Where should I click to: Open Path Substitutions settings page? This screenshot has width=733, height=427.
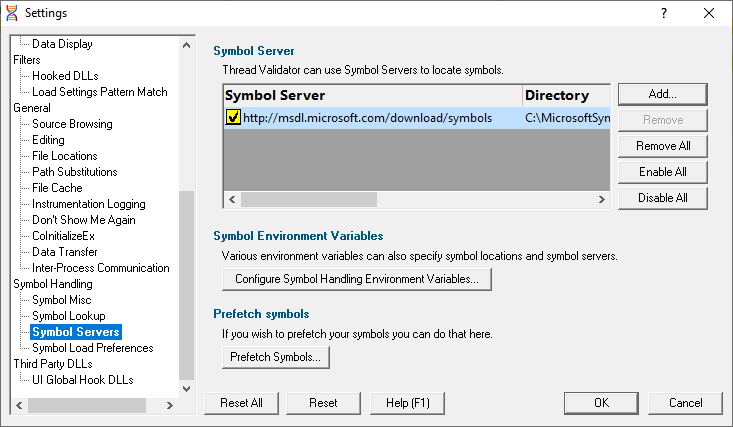(x=74, y=172)
